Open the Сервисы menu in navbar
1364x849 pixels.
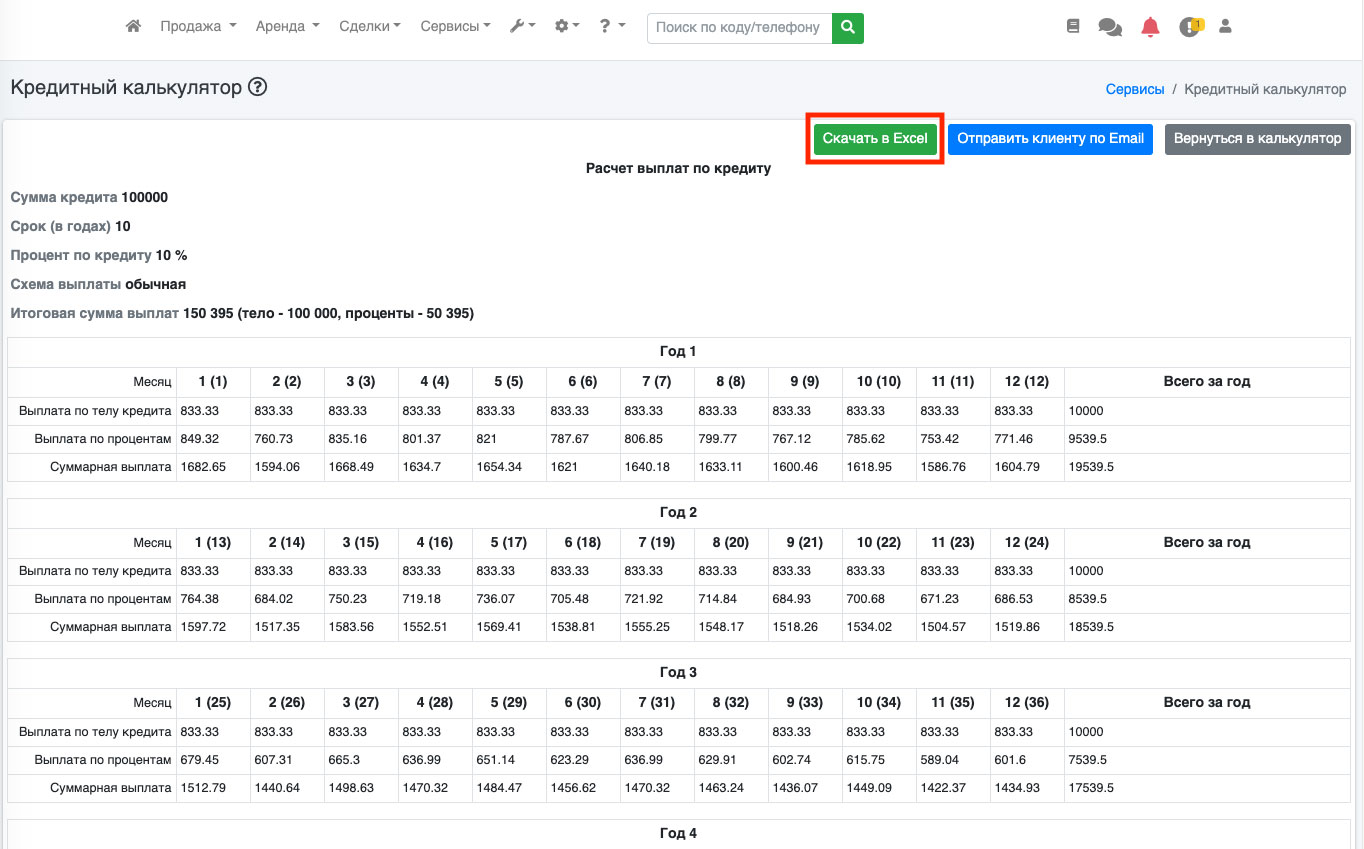coord(455,27)
